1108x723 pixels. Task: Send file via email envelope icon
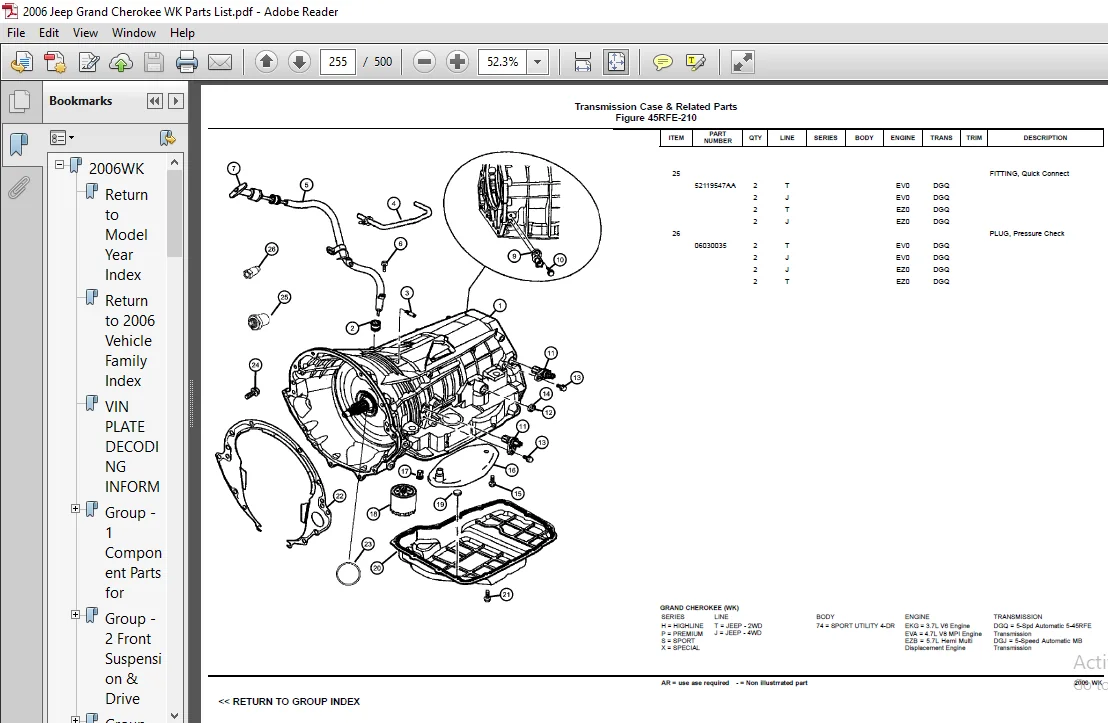click(220, 62)
